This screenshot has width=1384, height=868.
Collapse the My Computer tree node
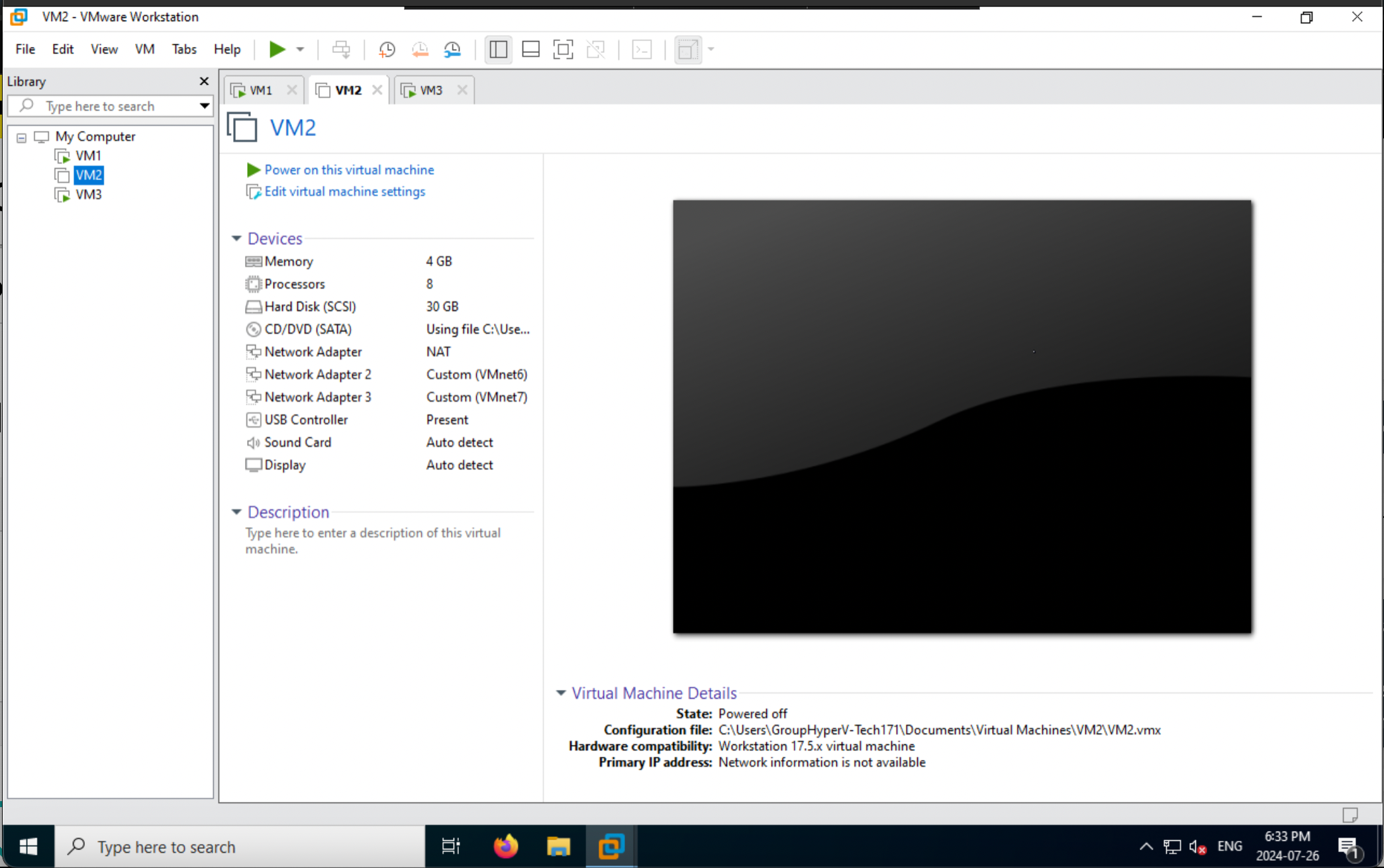[22, 137]
